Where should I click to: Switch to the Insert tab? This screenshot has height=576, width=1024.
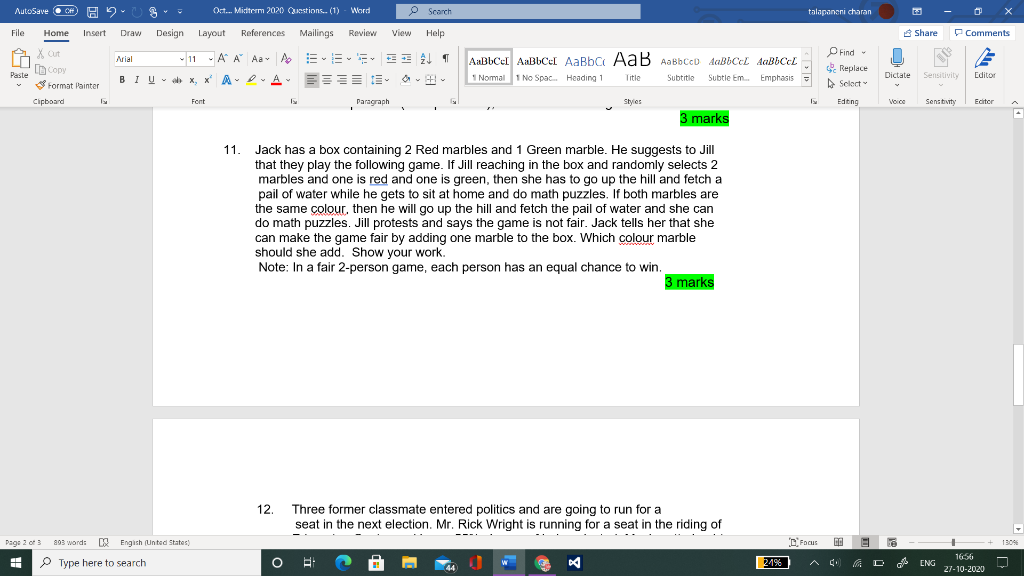[x=94, y=33]
